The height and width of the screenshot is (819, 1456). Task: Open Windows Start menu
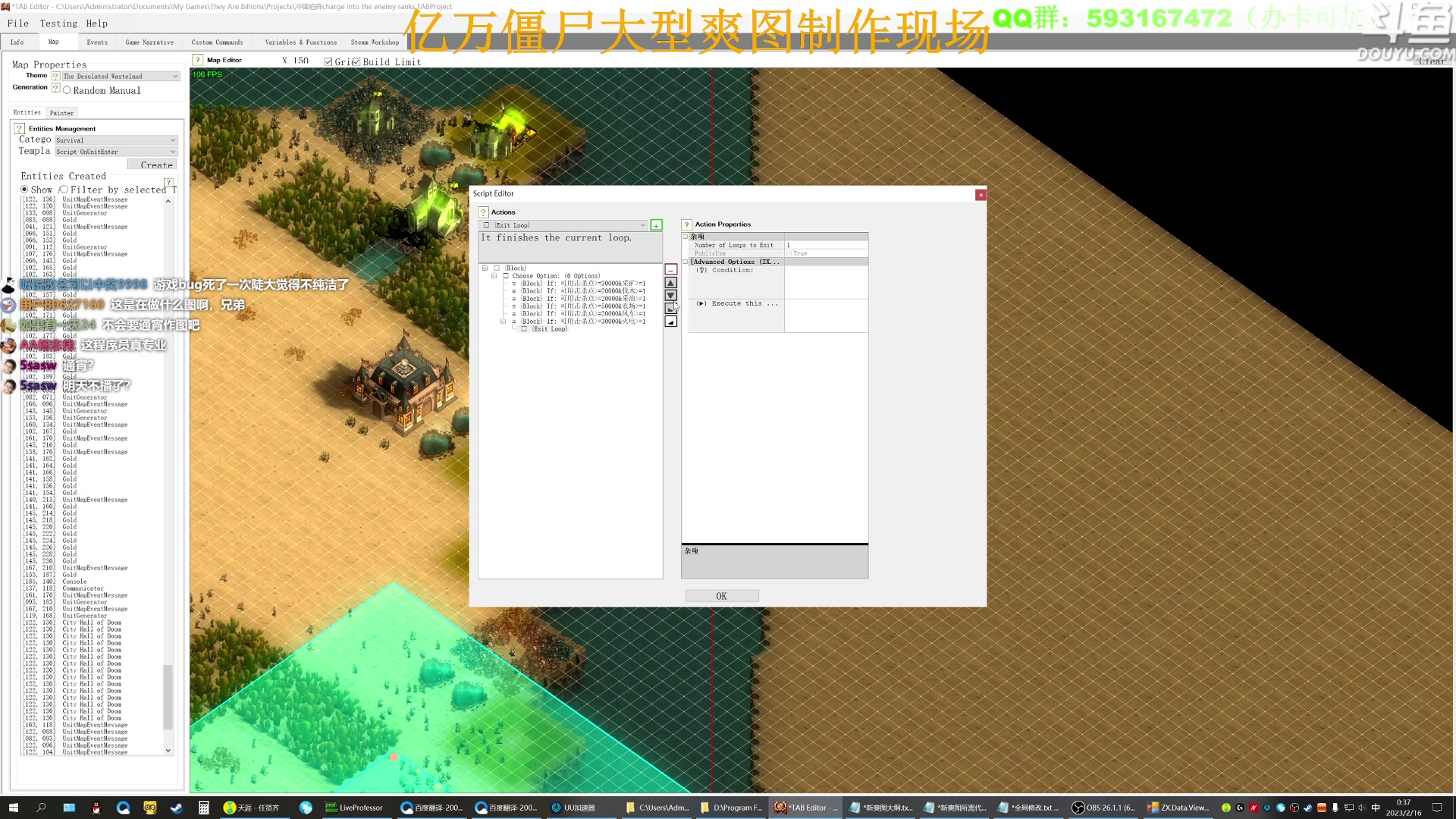(x=13, y=808)
